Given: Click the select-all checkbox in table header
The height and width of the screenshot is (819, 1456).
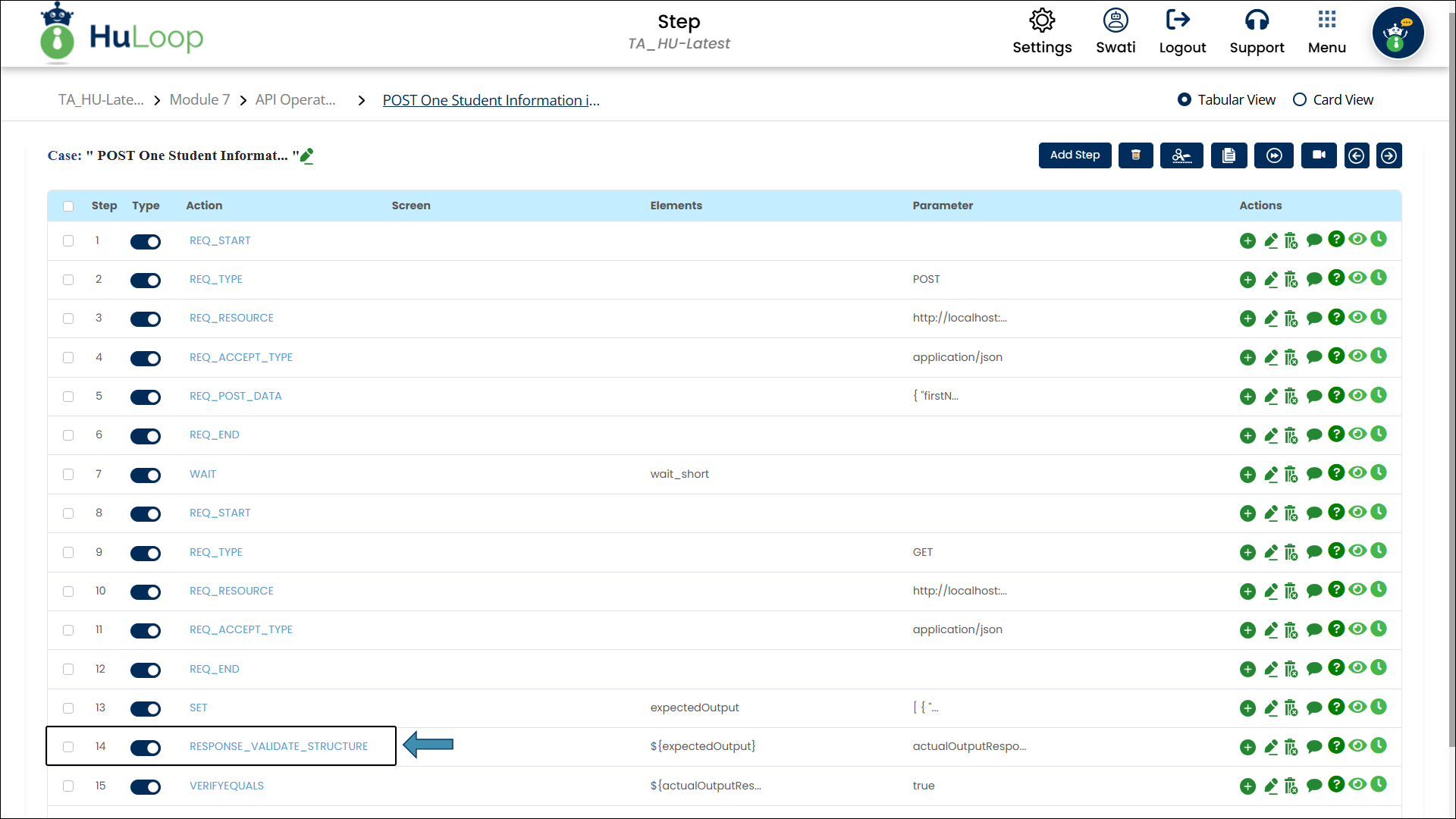Looking at the screenshot, I should (68, 206).
